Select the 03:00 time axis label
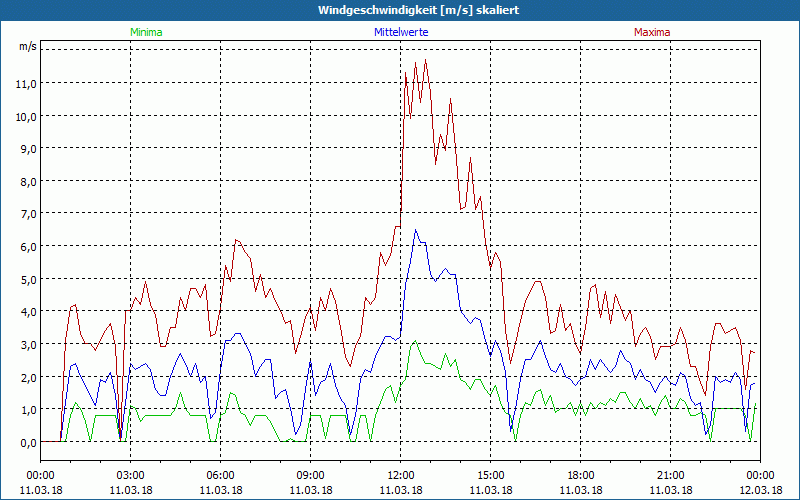 pyautogui.click(x=131, y=475)
